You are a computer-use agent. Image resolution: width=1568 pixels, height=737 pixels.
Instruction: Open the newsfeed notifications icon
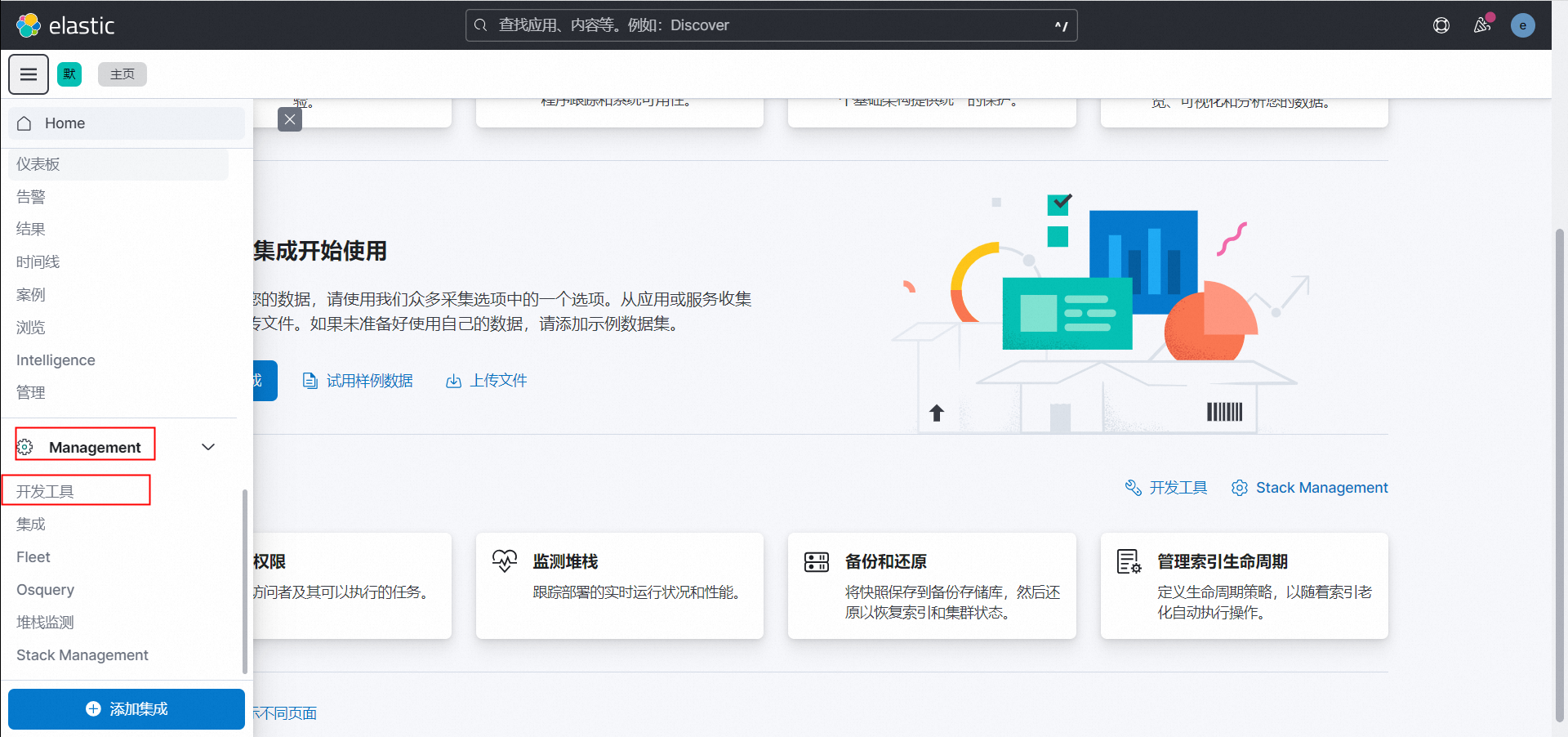pos(1482,25)
